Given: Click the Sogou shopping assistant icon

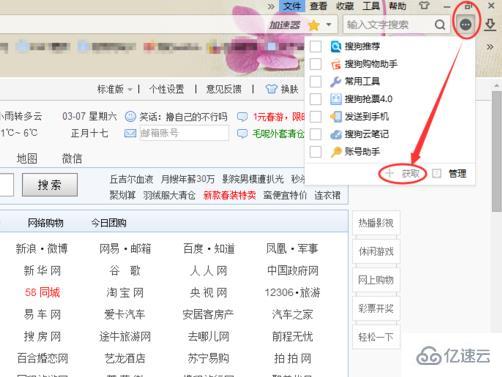Looking at the screenshot, I should point(336,64).
